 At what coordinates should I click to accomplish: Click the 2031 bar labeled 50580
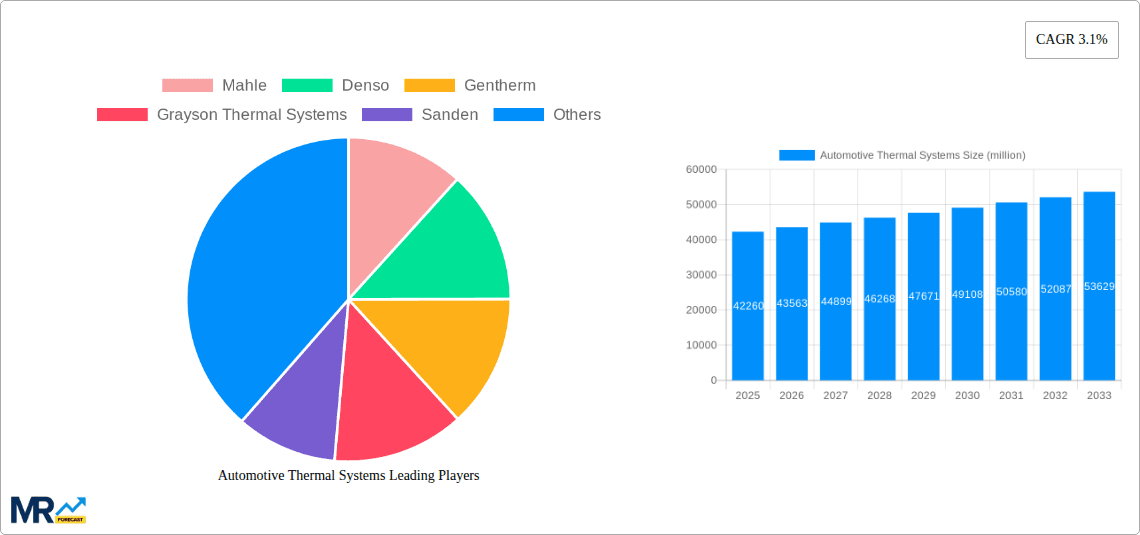click(1011, 291)
